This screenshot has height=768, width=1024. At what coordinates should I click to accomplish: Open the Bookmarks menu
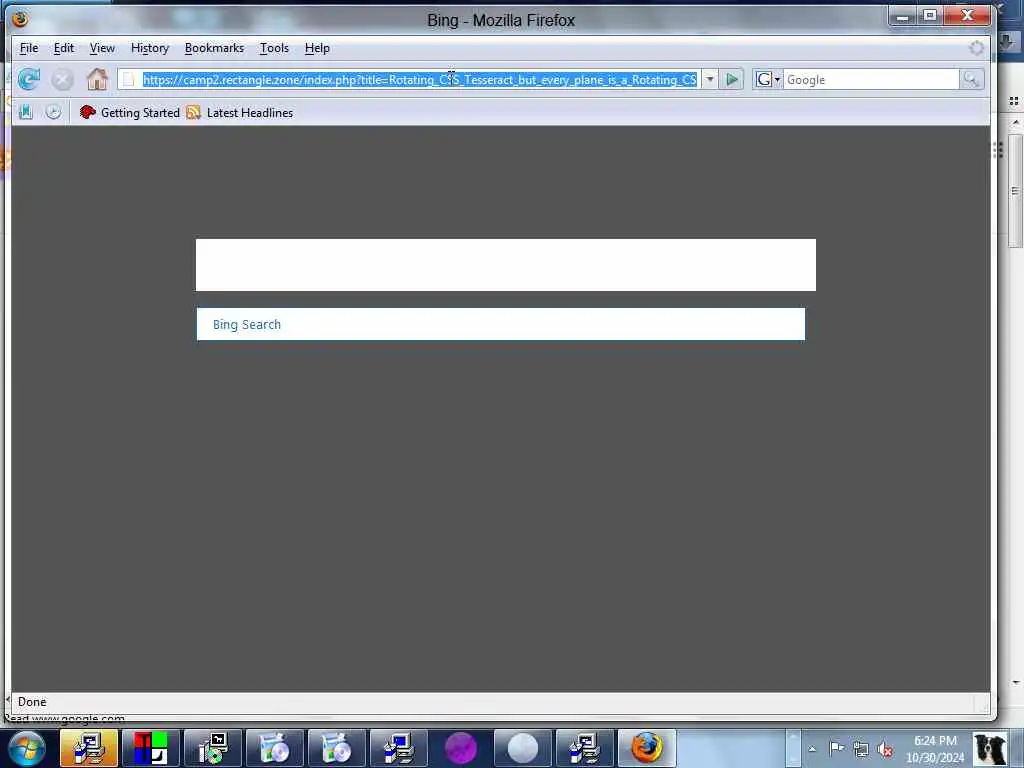pos(214,48)
